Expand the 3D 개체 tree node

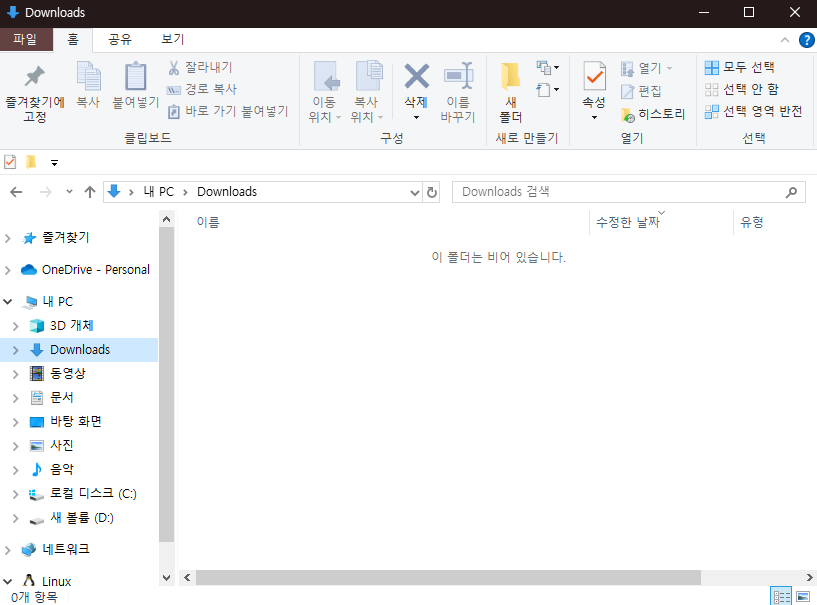(16, 326)
